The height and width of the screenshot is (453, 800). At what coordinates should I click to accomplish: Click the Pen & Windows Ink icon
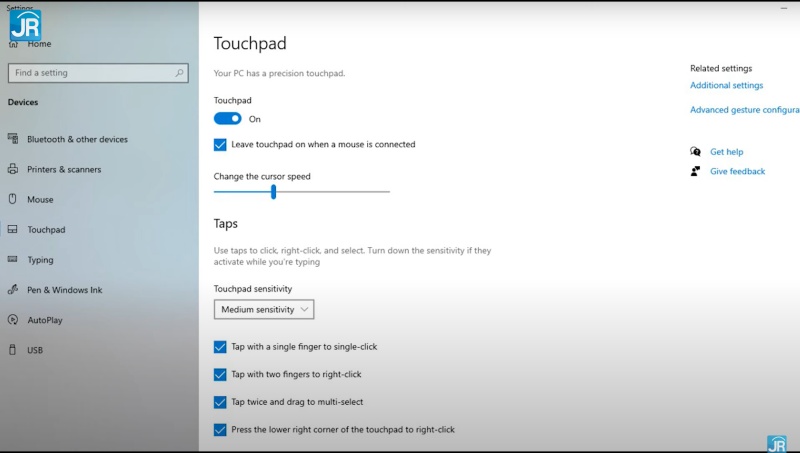13,289
